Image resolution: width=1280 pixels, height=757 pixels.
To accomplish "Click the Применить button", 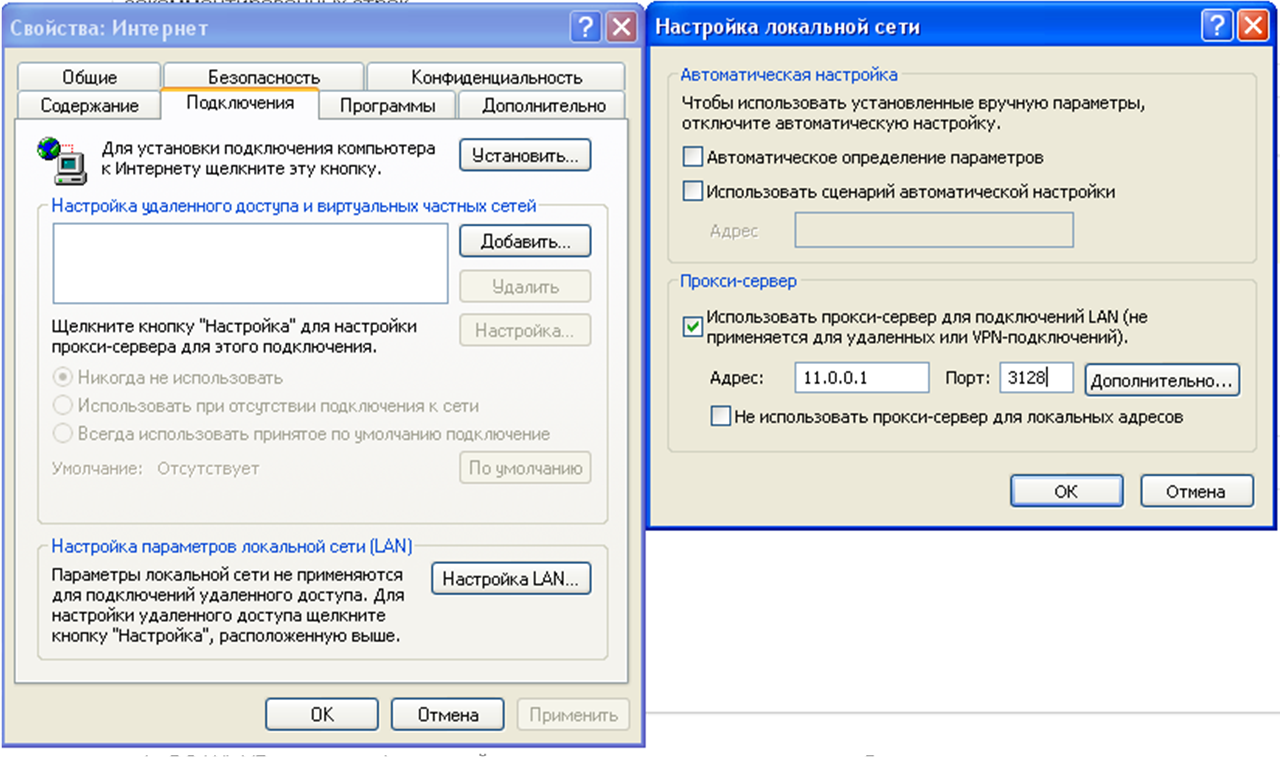I will 573,715.
